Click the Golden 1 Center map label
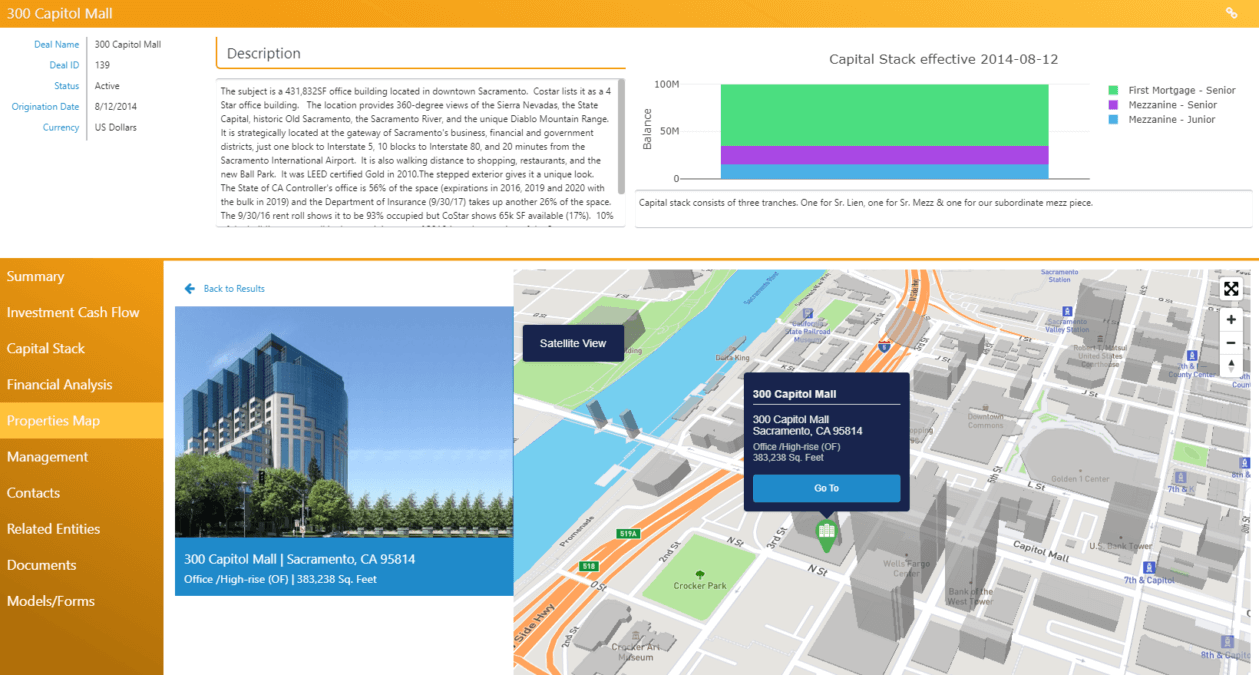1259x675 pixels. pos(1081,479)
